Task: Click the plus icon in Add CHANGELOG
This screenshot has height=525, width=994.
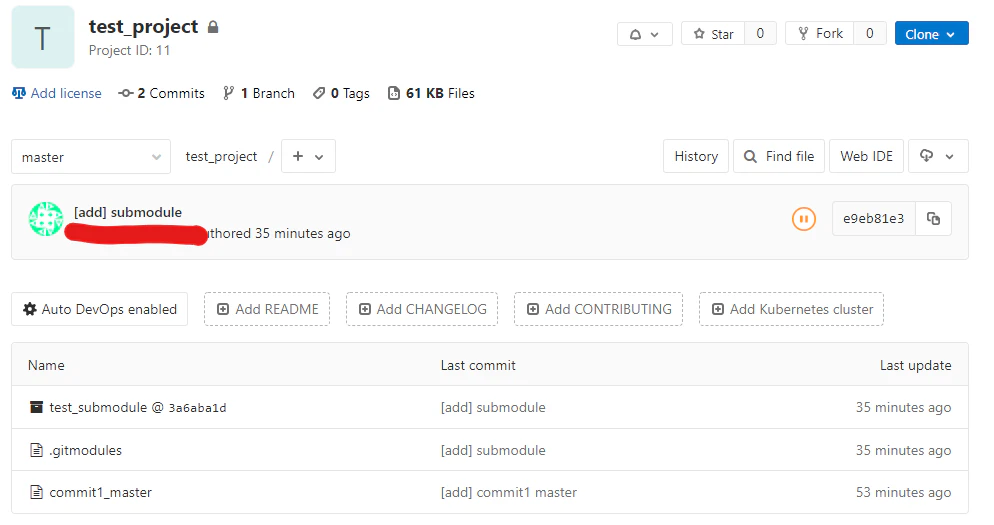Action: (365, 309)
